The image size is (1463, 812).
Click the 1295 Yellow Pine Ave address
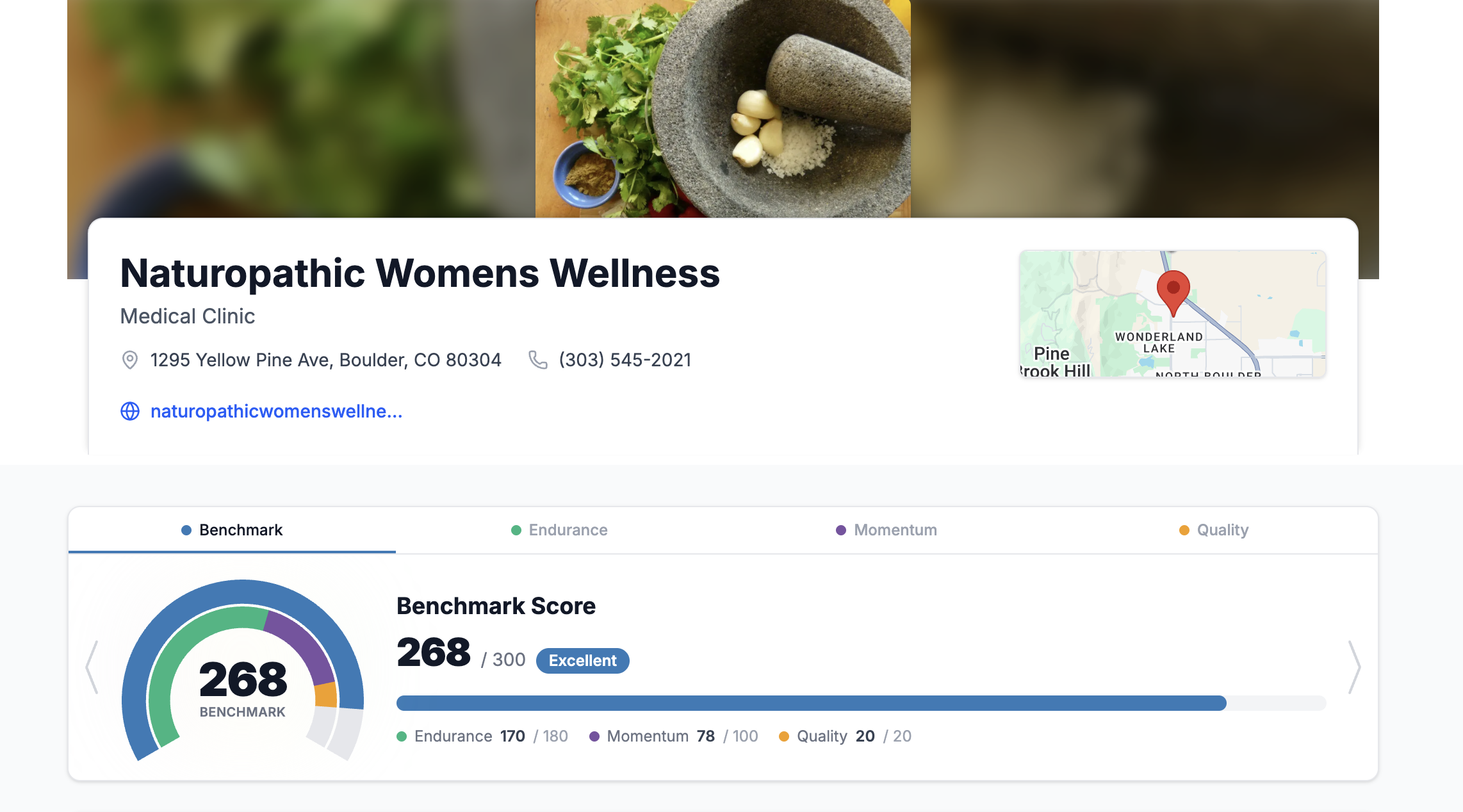point(325,360)
